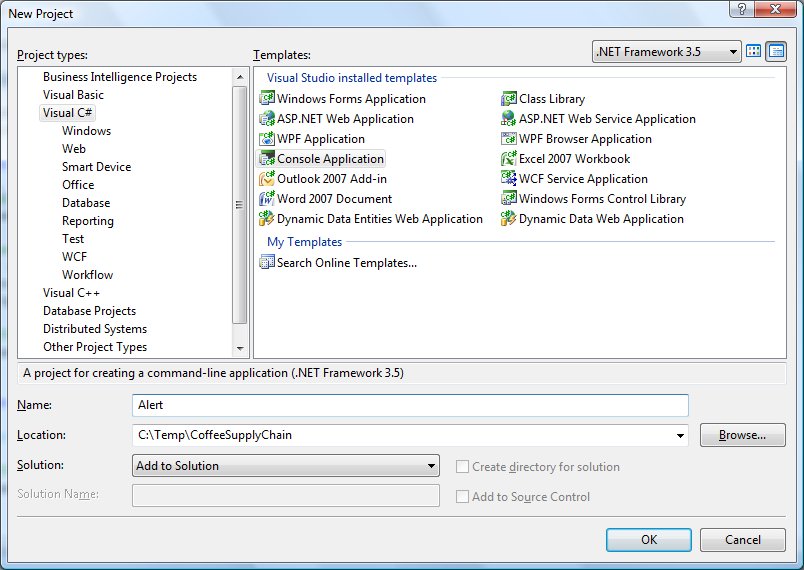Click the WCF Service Application label
The width and height of the screenshot is (804, 570).
[x=584, y=179]
